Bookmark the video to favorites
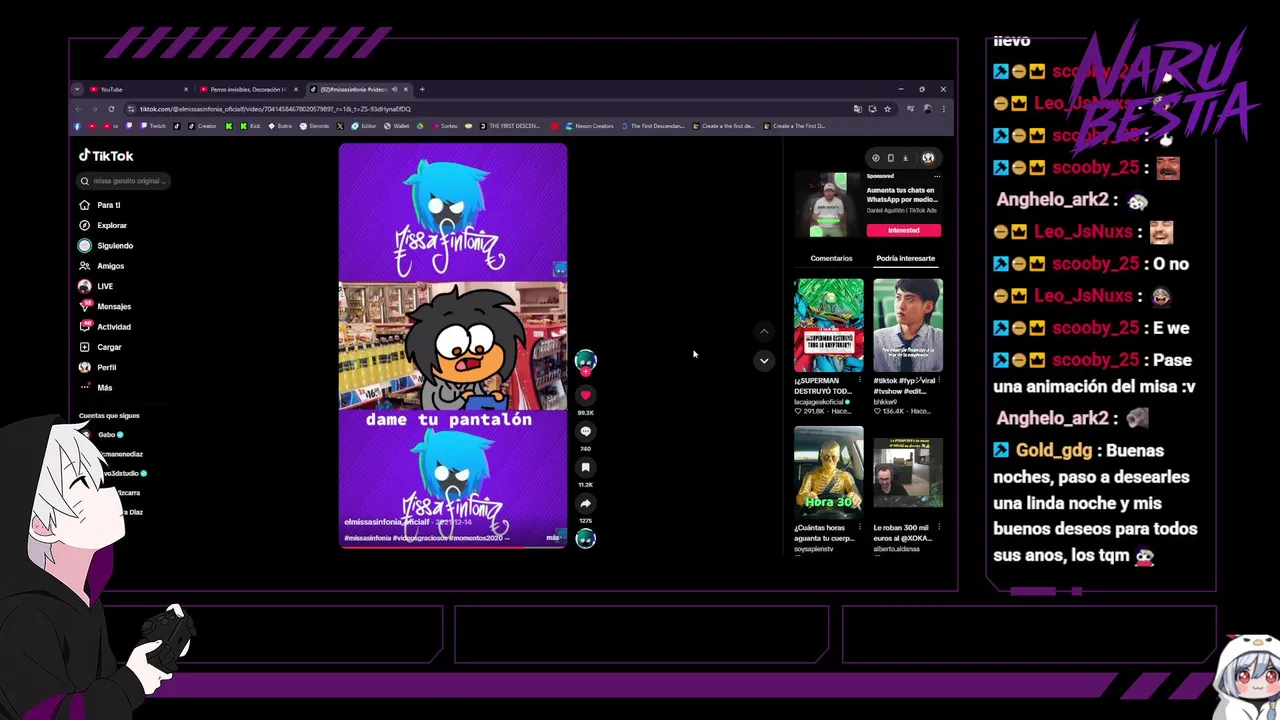 coord(586,467)
